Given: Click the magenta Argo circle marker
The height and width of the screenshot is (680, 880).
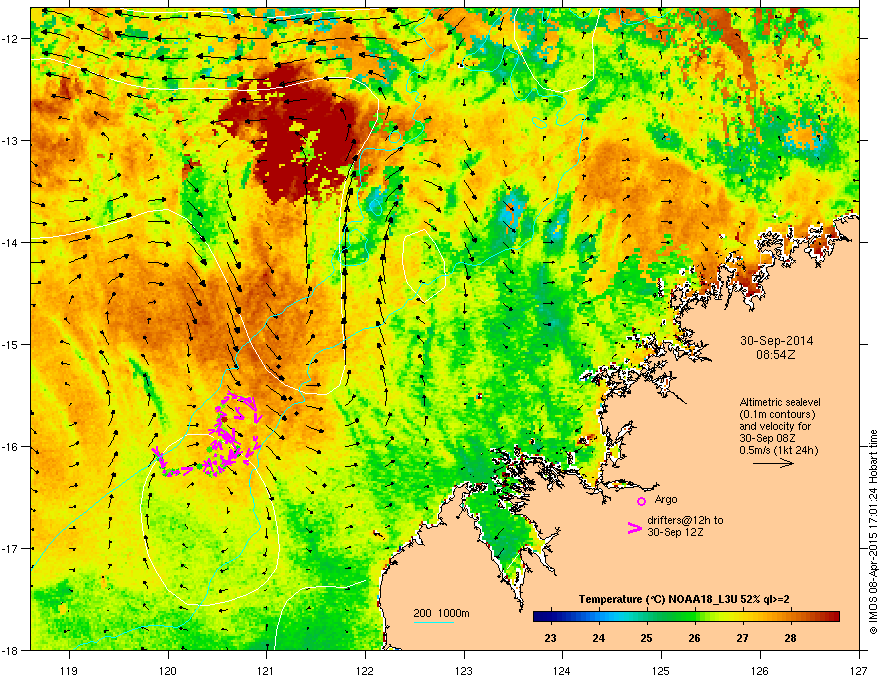Looking at the screenshot, I should pos(641,501).
